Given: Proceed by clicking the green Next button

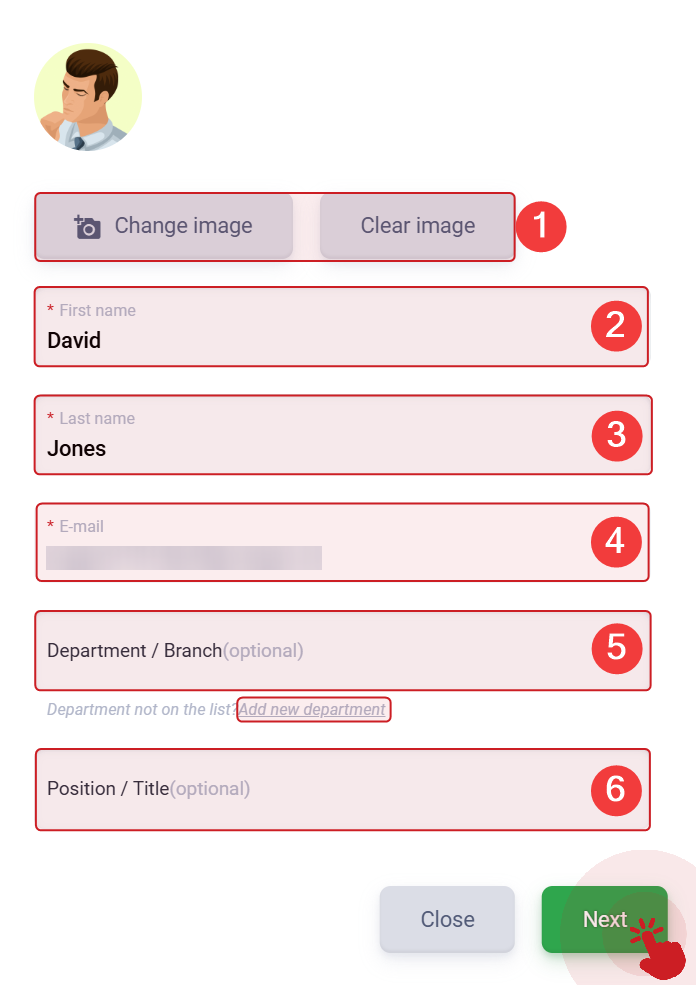Looking at the screenshot, I should 604,919.
